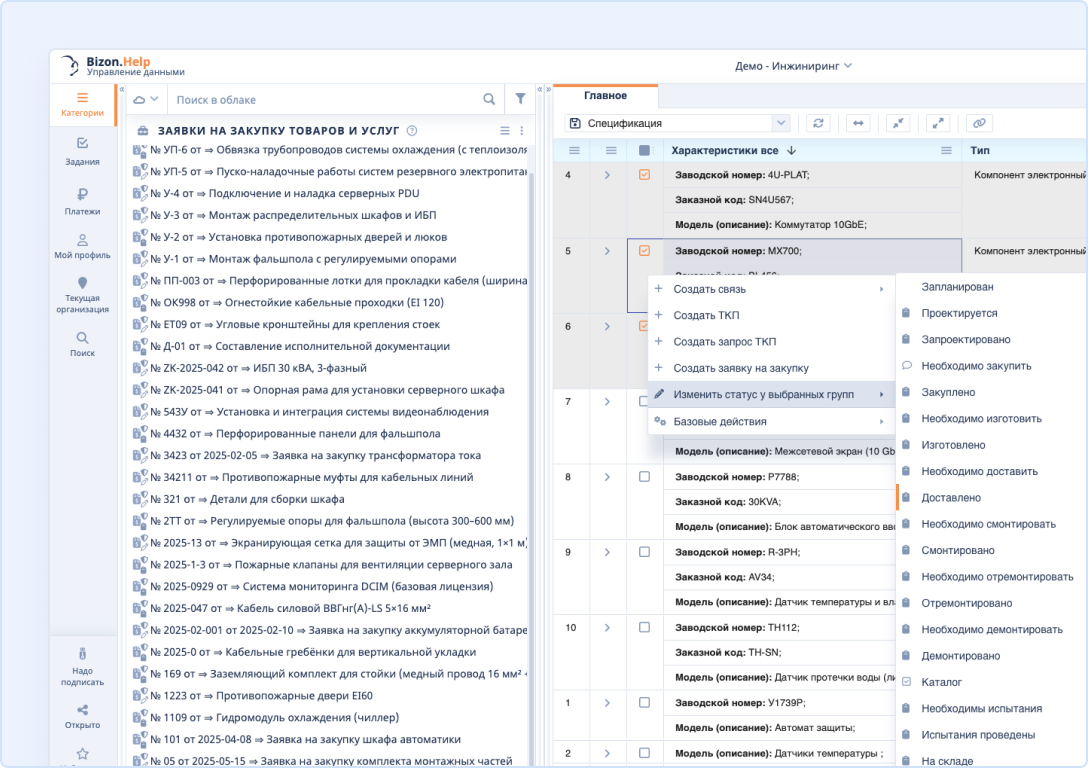Viewport: 1088px width, 768px height.
Task: Open request № У-3 distribution cabinets installation
Action: click(x=292, y=215)
